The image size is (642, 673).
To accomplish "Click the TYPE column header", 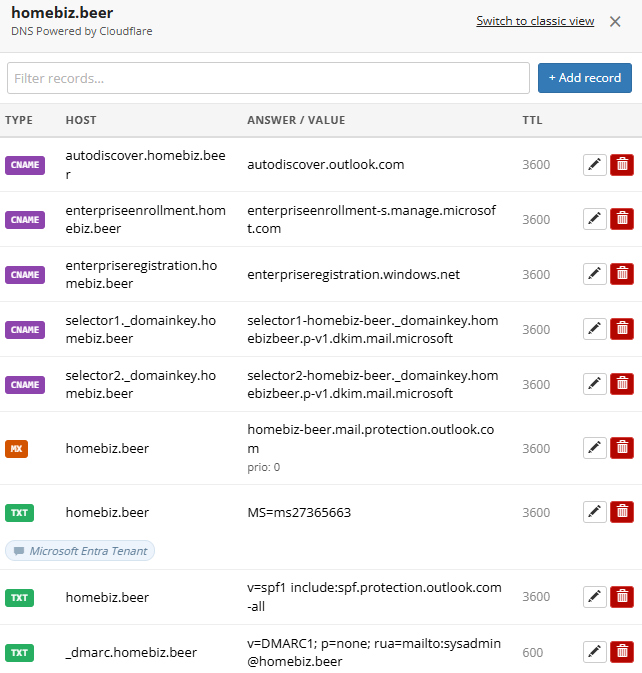I will 19,120.
